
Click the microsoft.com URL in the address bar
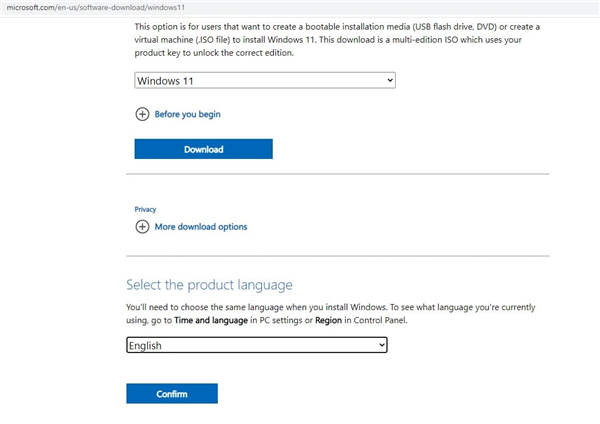(x=60, y=8)
